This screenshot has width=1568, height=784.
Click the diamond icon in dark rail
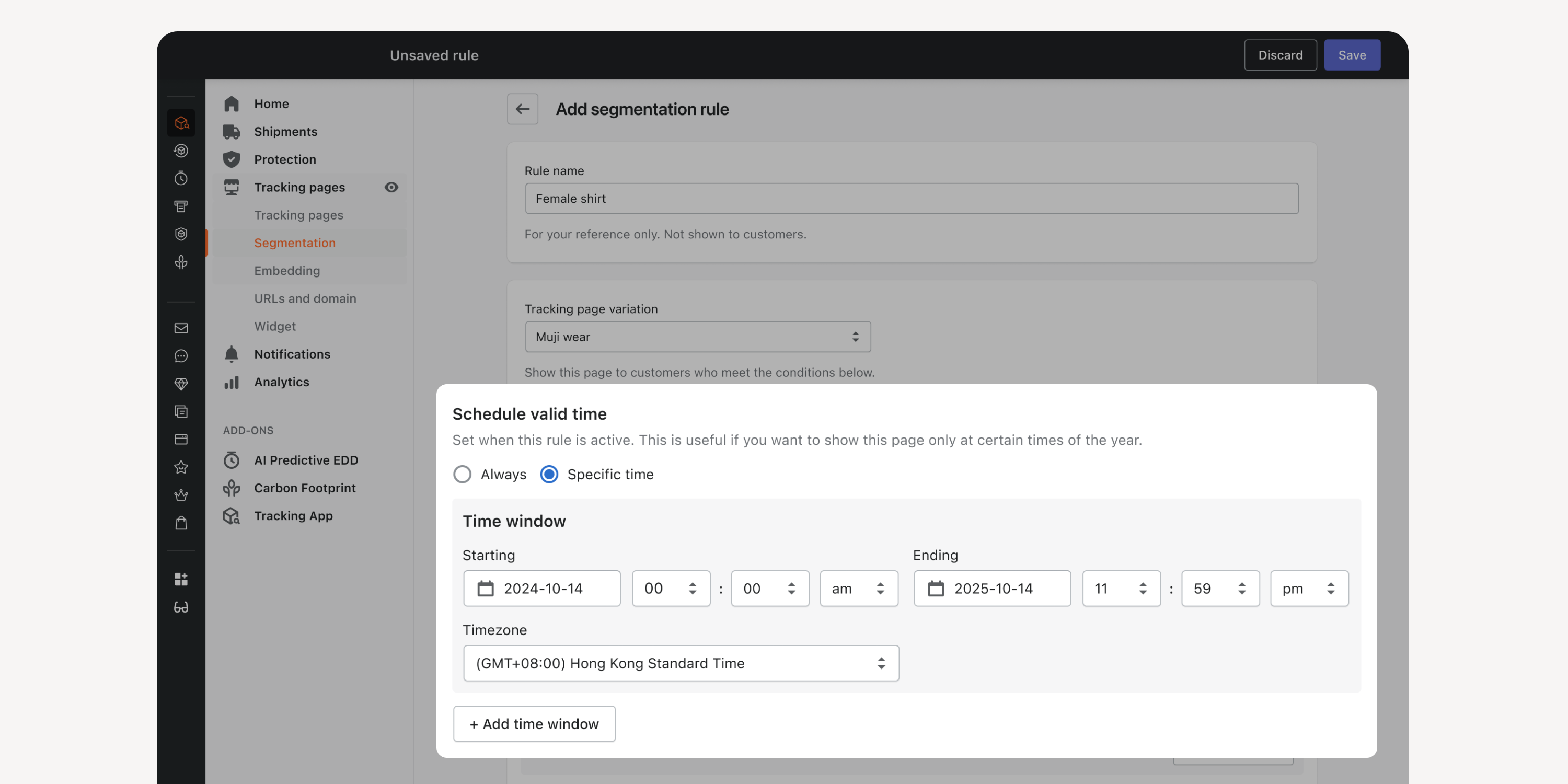tap(181, 384)
